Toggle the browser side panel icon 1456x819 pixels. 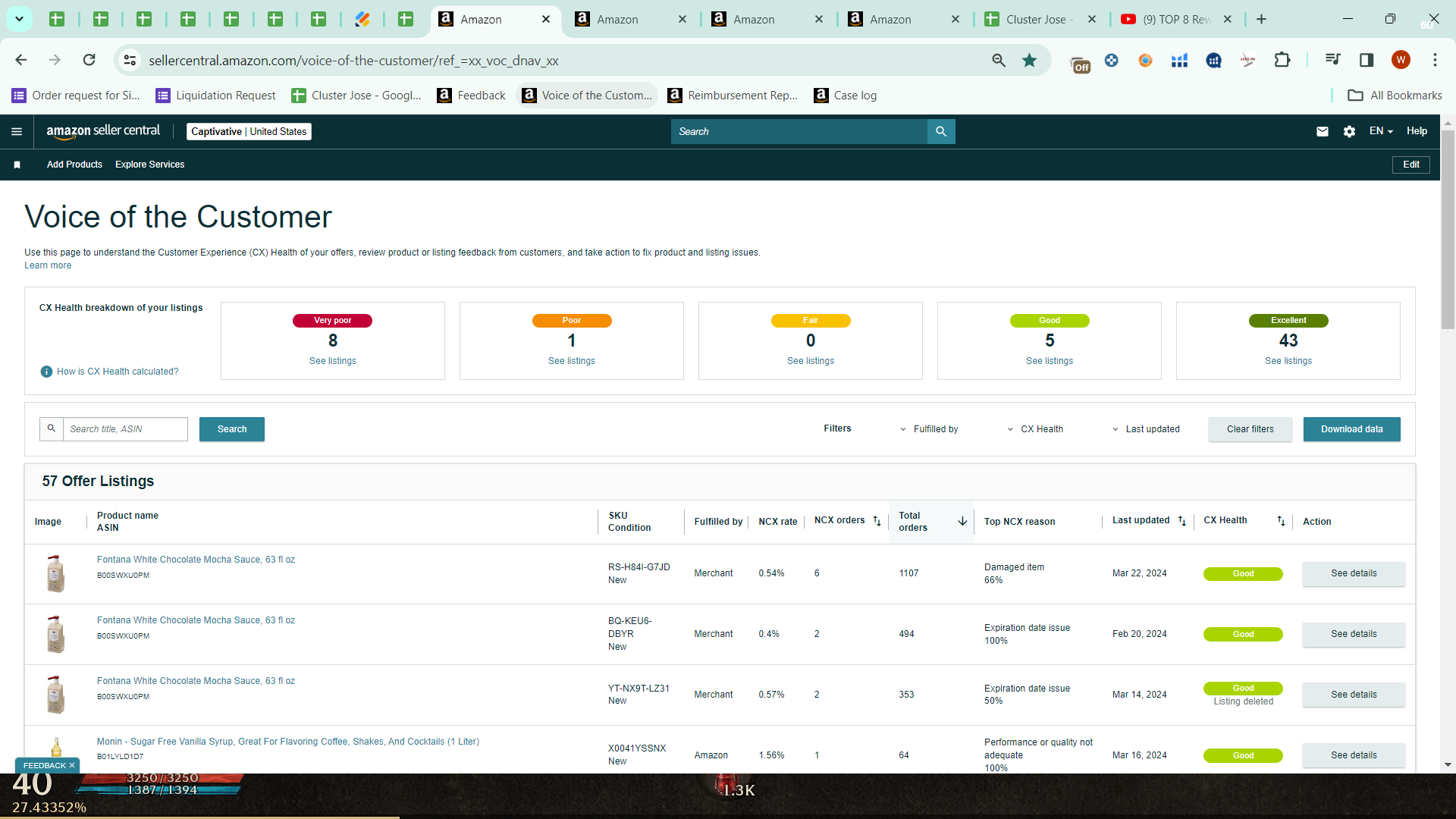coord(1367,60)
